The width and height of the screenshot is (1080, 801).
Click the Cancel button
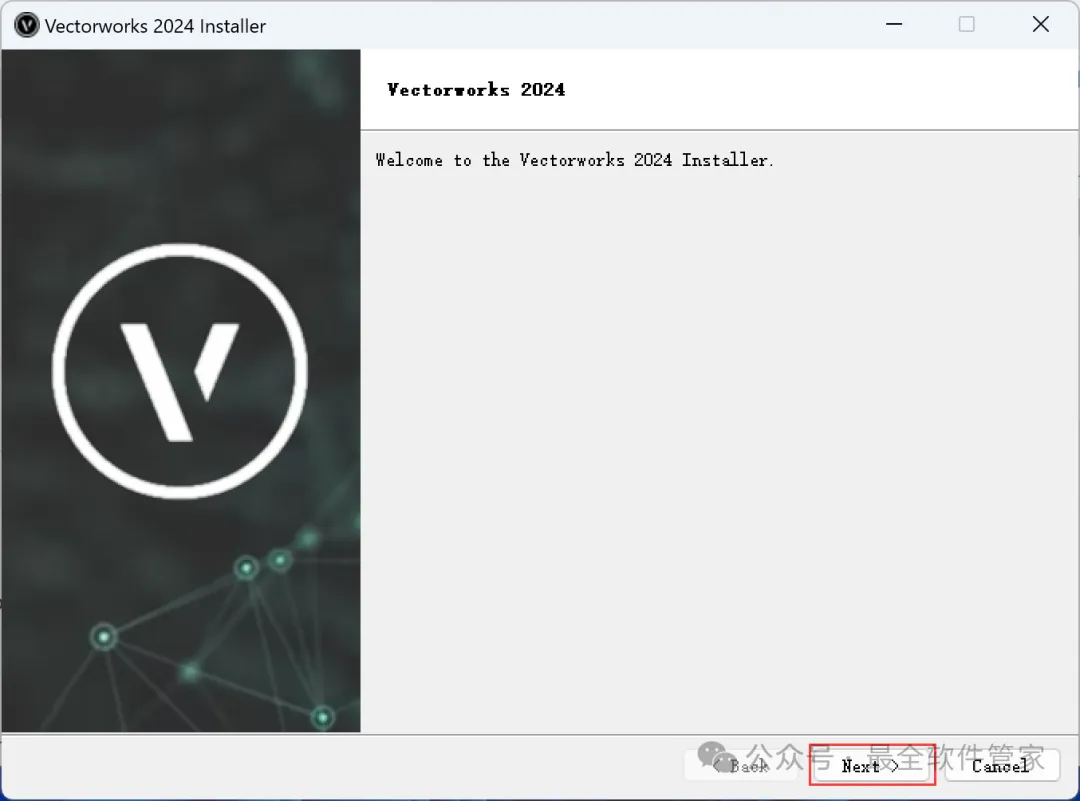[1002, 765]
